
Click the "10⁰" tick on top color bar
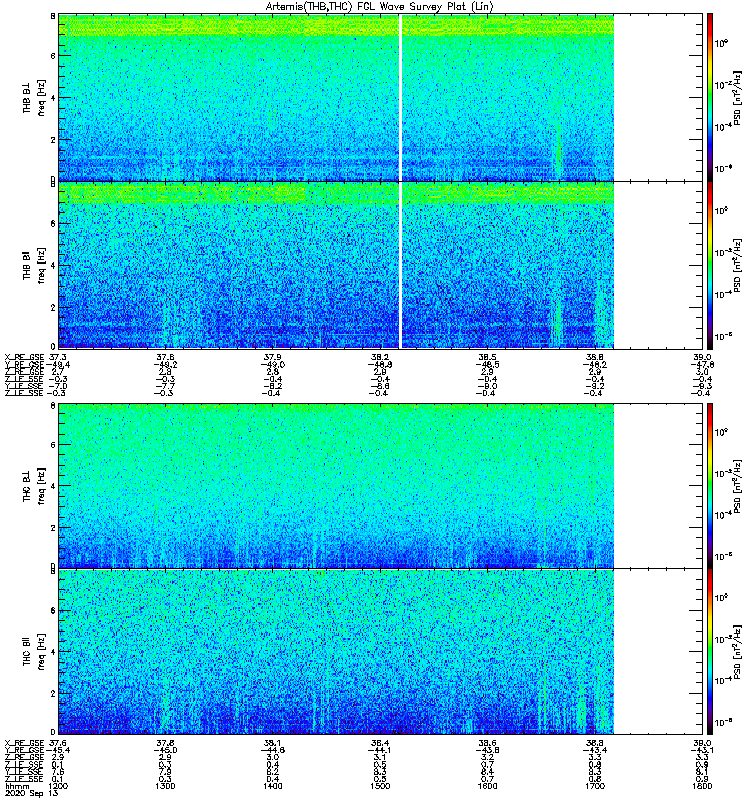click(721, 43)
